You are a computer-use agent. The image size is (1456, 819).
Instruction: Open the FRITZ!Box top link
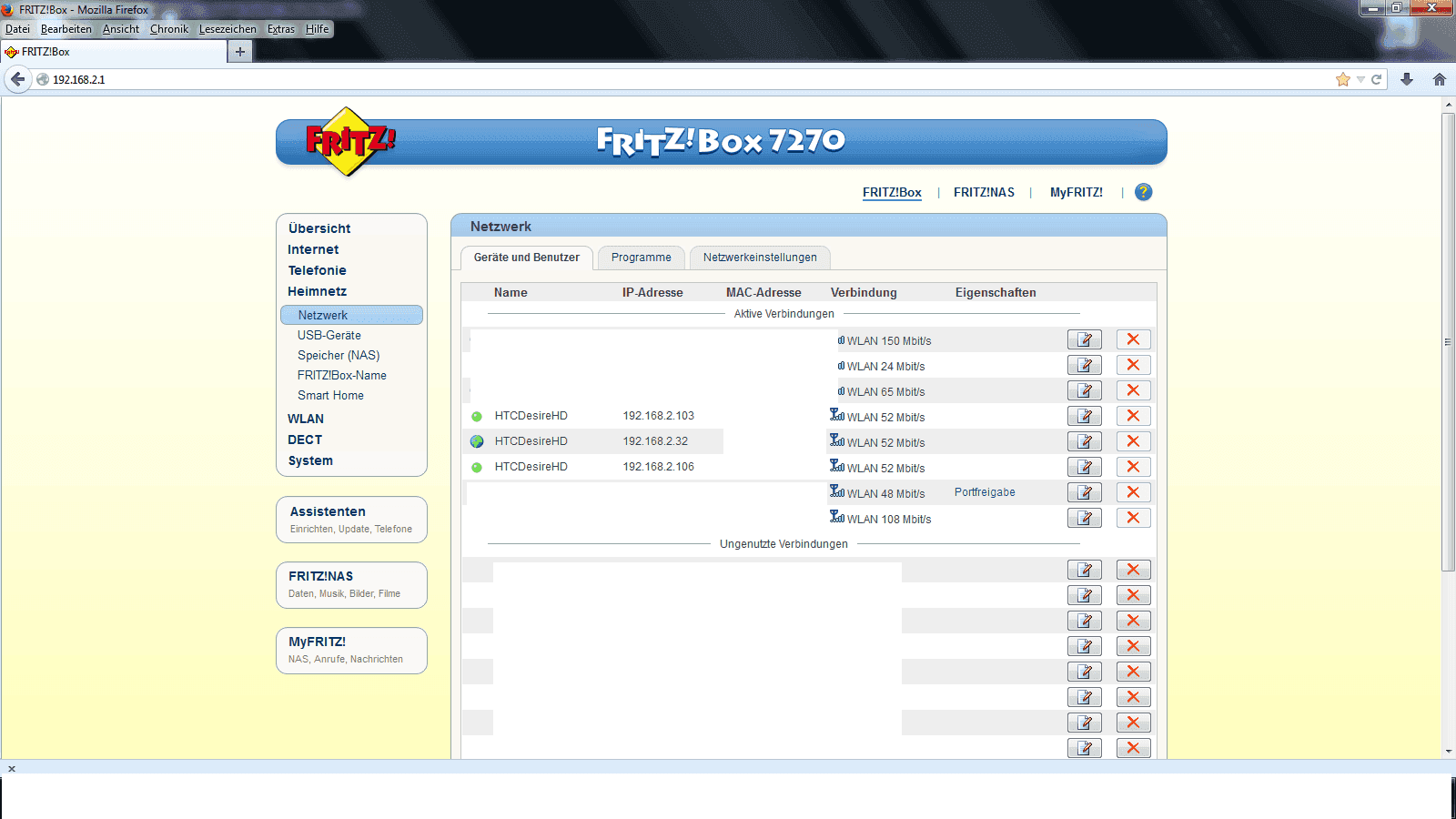pos(892,192)
